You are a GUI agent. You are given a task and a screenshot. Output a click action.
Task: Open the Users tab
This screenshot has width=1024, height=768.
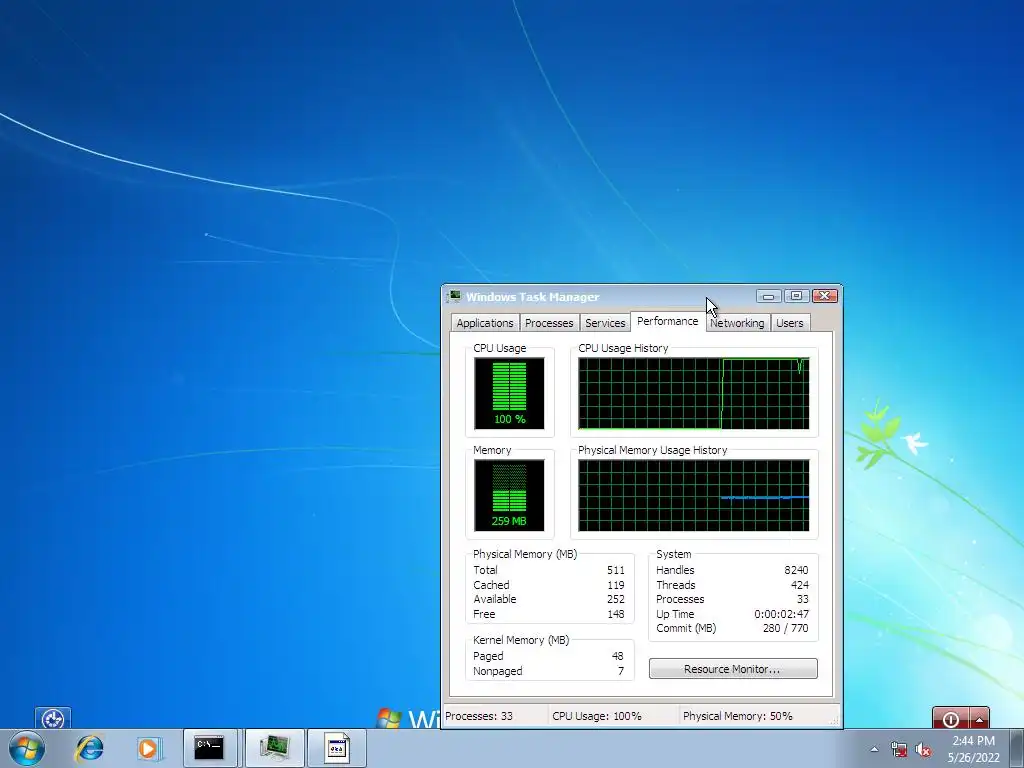tap(790, 323)
